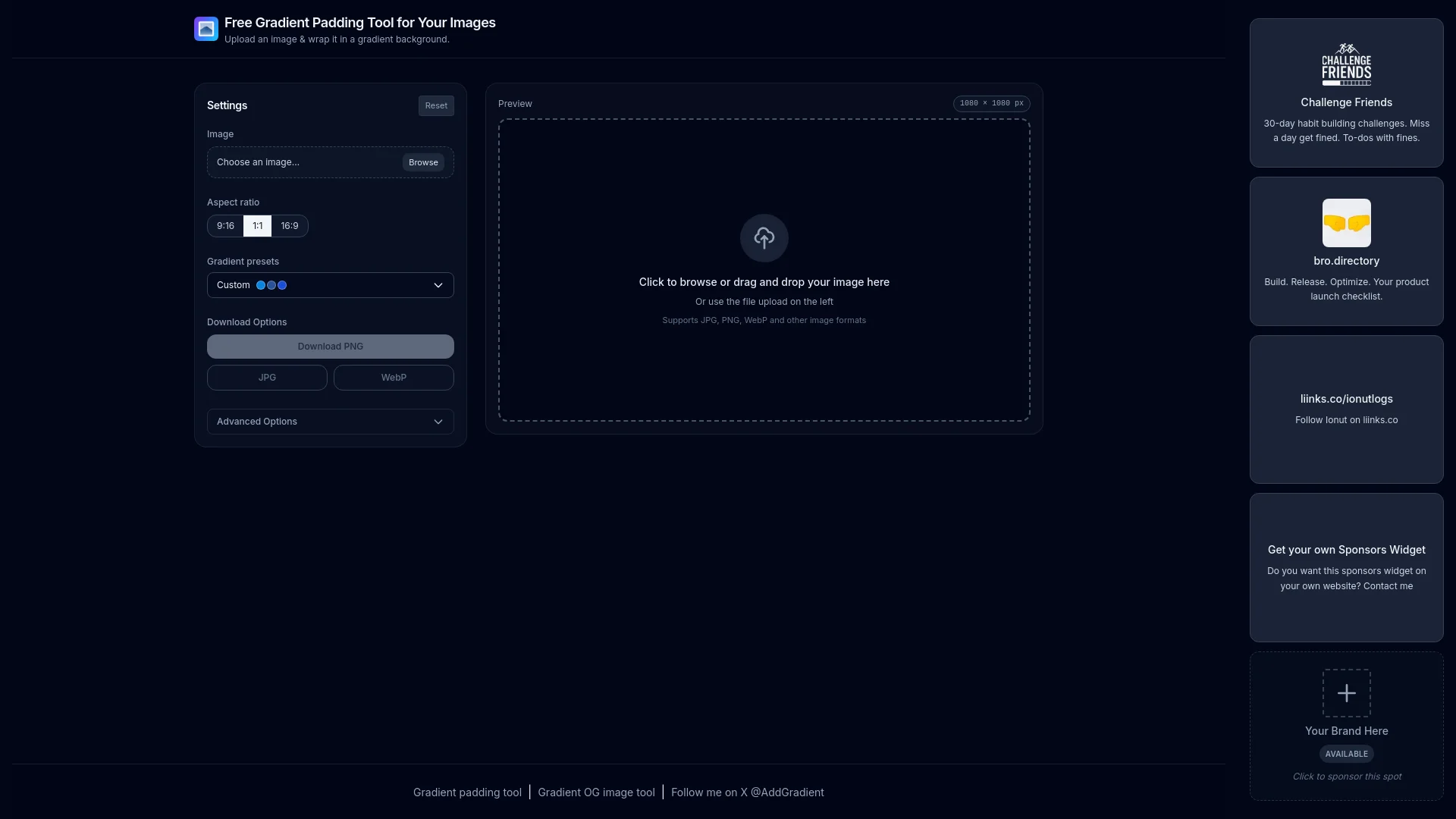
Task: Open the Challenge Friends sponsor logo
Action: (1346, 64)
